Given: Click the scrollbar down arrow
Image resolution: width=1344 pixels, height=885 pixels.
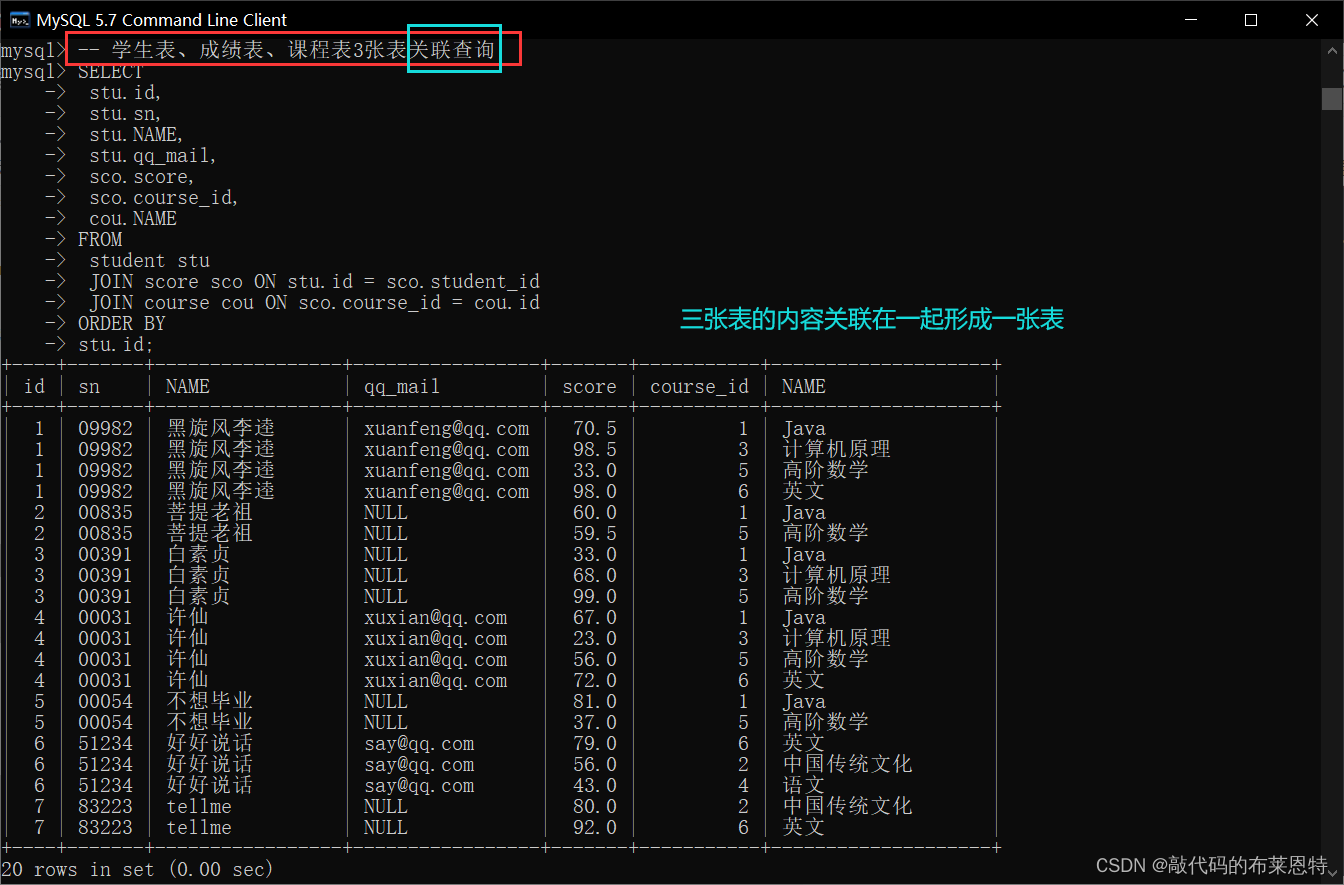Looking at the screenshot, I should click(x=1331, y=872).
